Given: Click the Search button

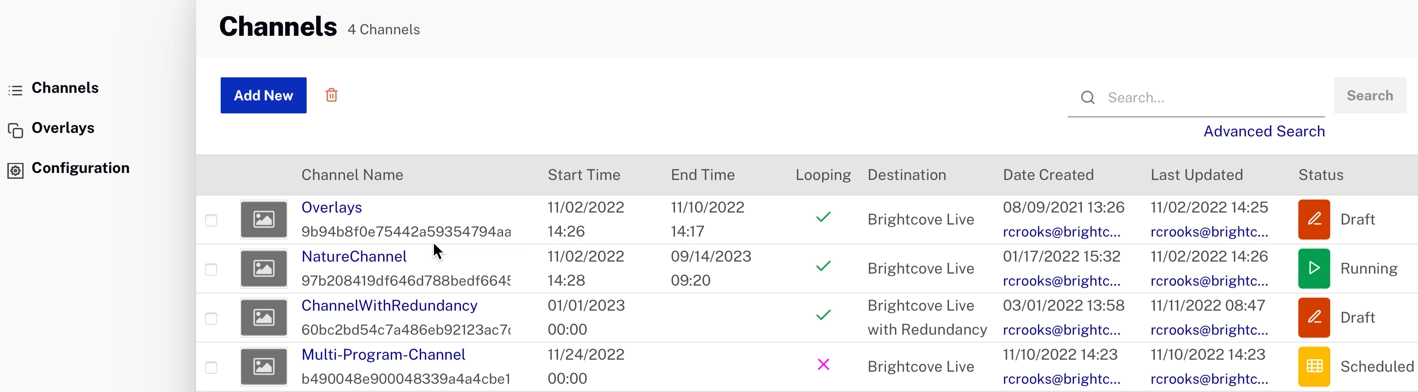Looking at the screenshot, I should 1370,96.
